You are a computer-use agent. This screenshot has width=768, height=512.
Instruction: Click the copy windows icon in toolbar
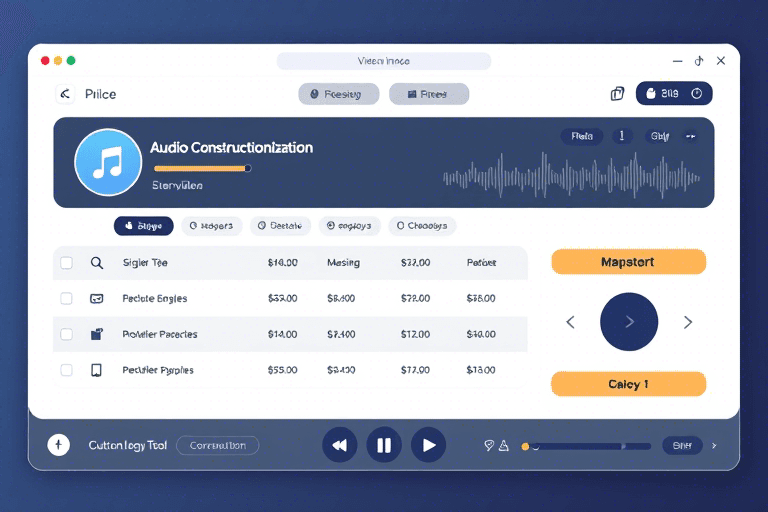pyautogui.click(x=617, y=94)
